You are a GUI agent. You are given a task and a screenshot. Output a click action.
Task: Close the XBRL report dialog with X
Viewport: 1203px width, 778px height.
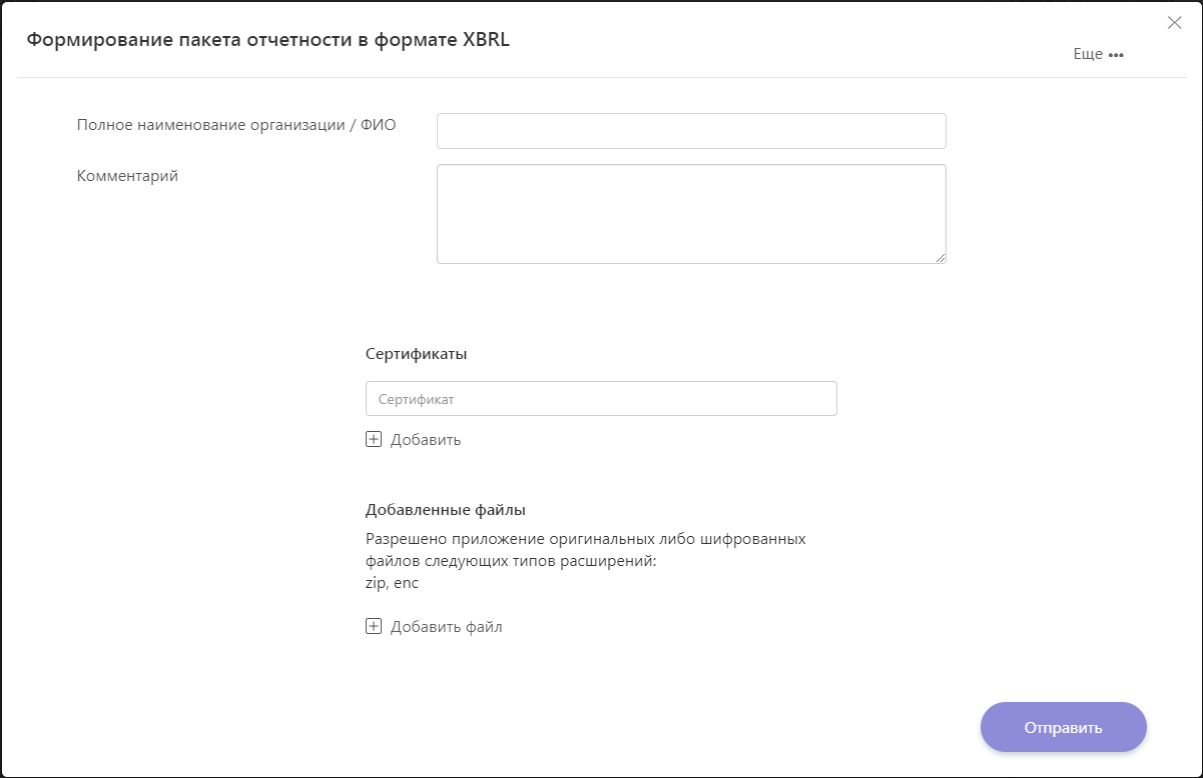[1174, 23]
